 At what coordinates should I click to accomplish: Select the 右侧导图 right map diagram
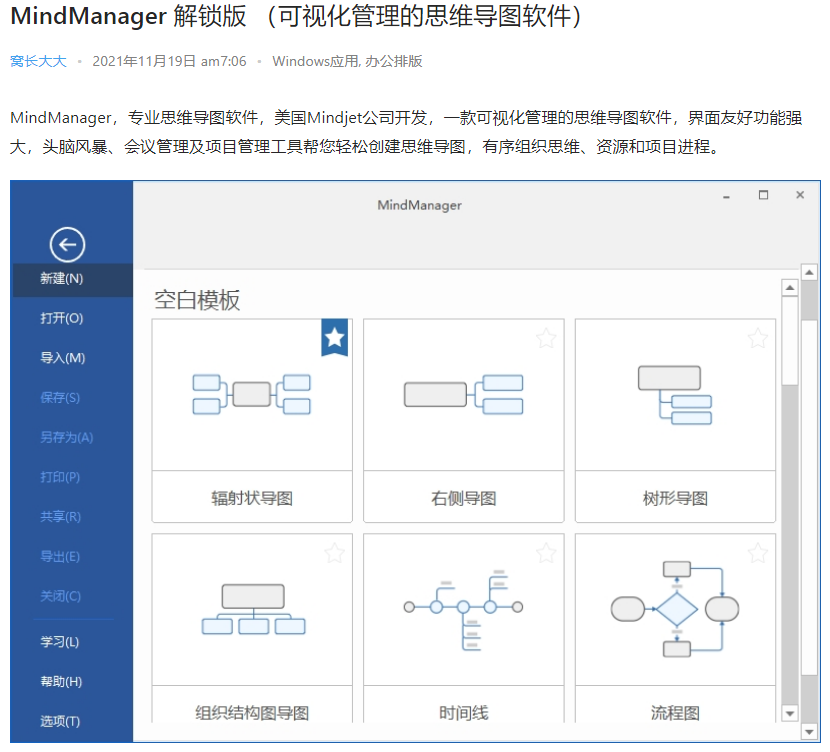[x=463, y=395]
